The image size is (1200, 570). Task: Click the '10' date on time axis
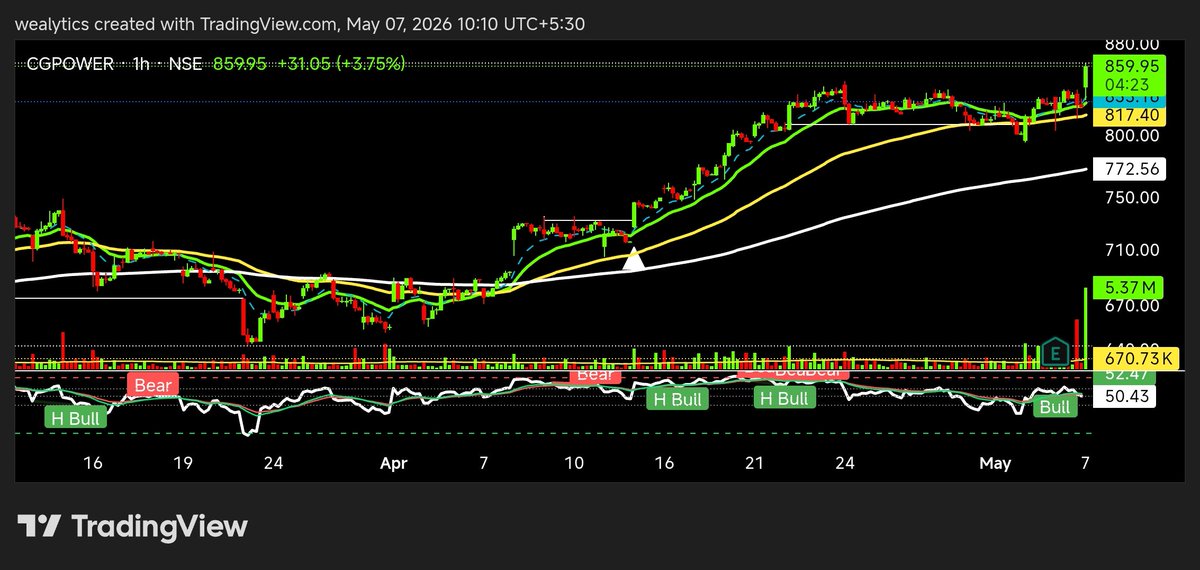[x=573, y=463]
